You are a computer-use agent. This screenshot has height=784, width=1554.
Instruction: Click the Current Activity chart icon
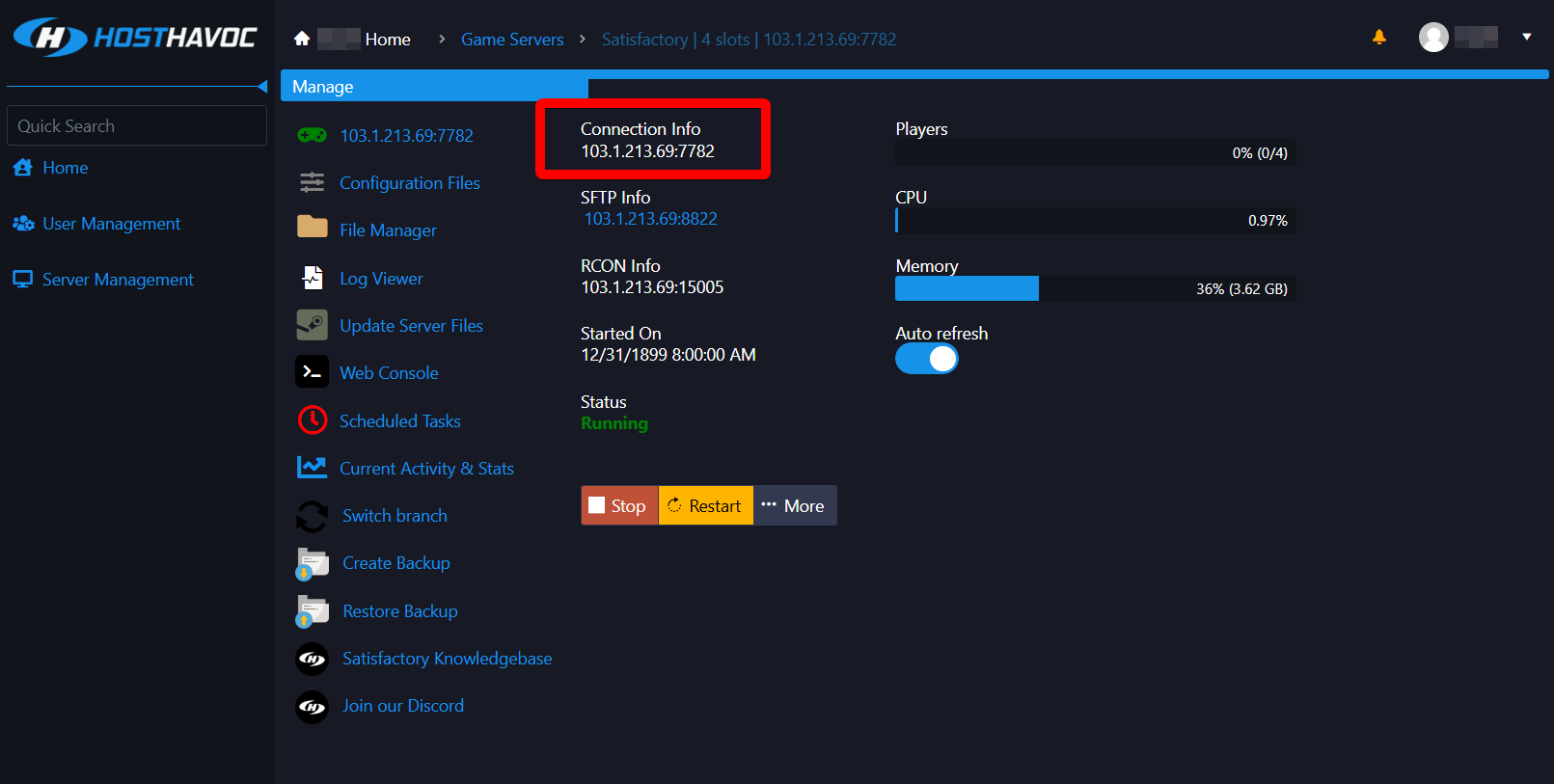click(312, 467)
